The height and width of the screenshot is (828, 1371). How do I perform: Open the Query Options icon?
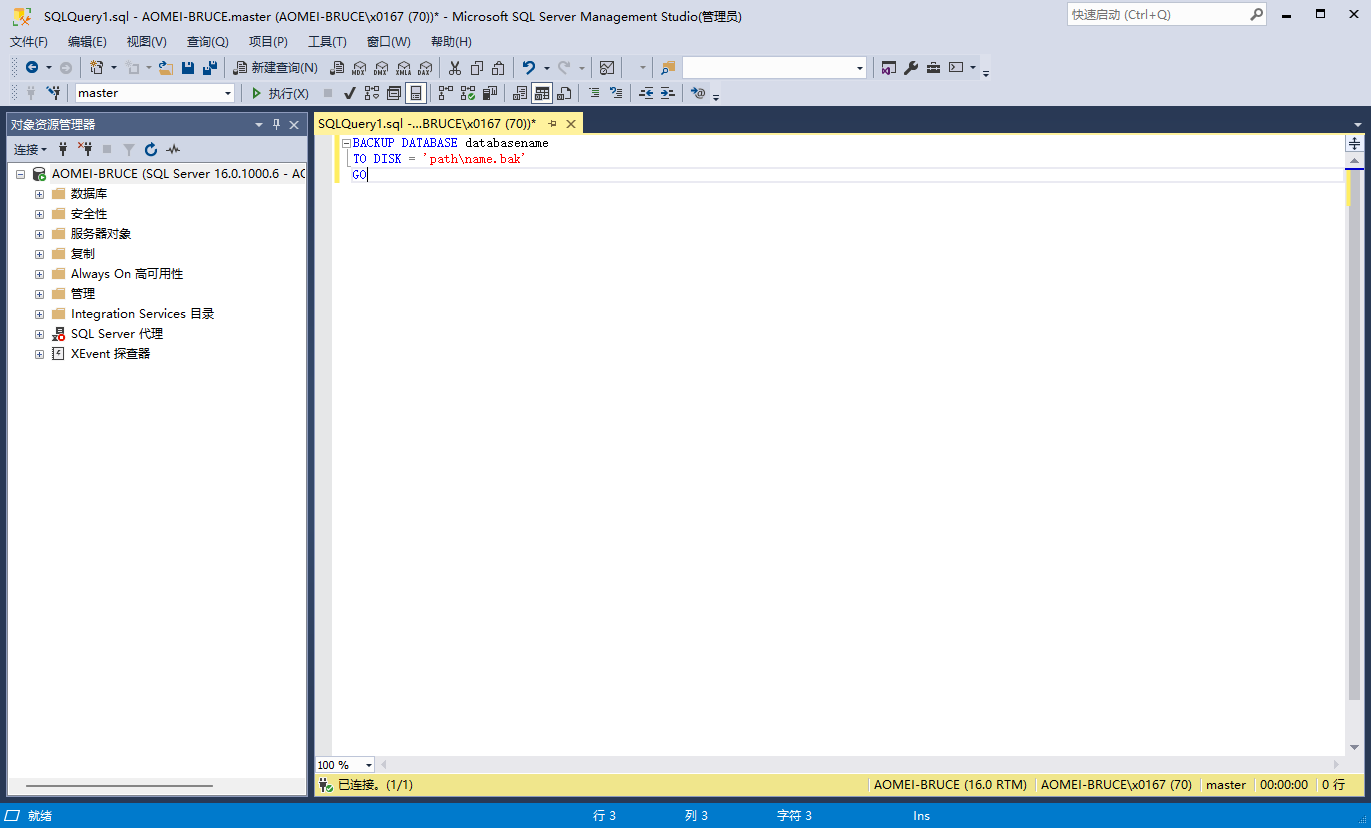(x=394, y=93)
